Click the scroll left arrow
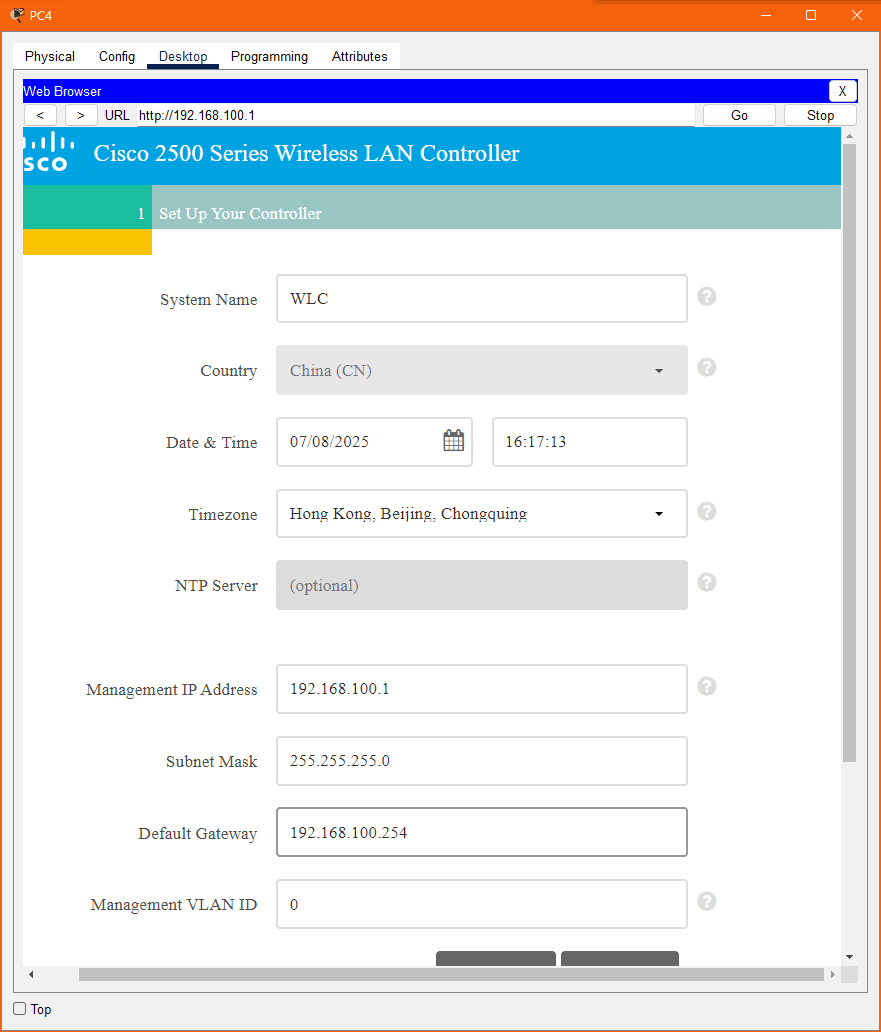The height and width of the screenshot is (1032, 881). coord(31,974)
